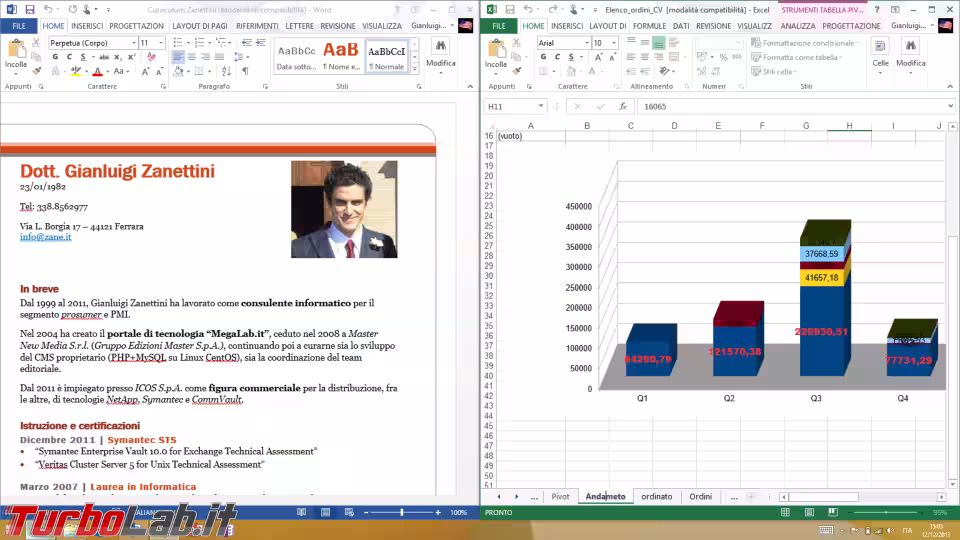The height and width of the screenshot is (540, 960).
Task: Expand the Excel Name Box dropdown showing H11
Action: tap(541, 106)
